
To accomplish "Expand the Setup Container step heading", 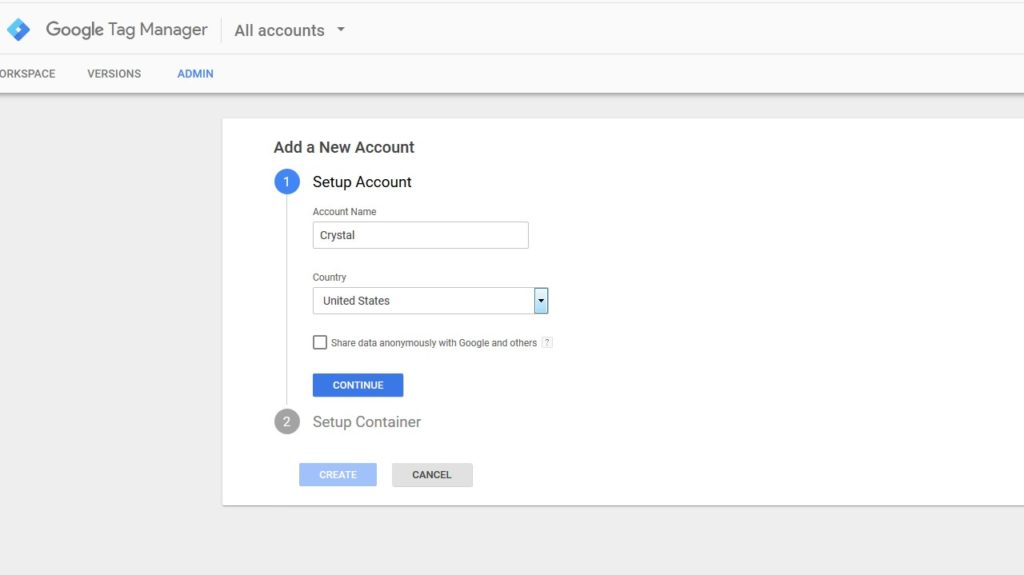I will tap(366, 422).
